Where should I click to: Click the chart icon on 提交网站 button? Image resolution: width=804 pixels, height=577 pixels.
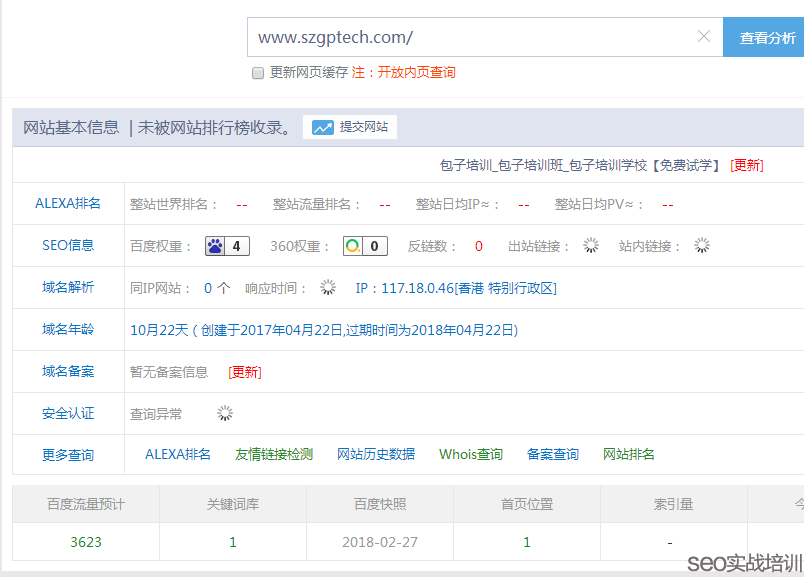click(x=322, y=127)
